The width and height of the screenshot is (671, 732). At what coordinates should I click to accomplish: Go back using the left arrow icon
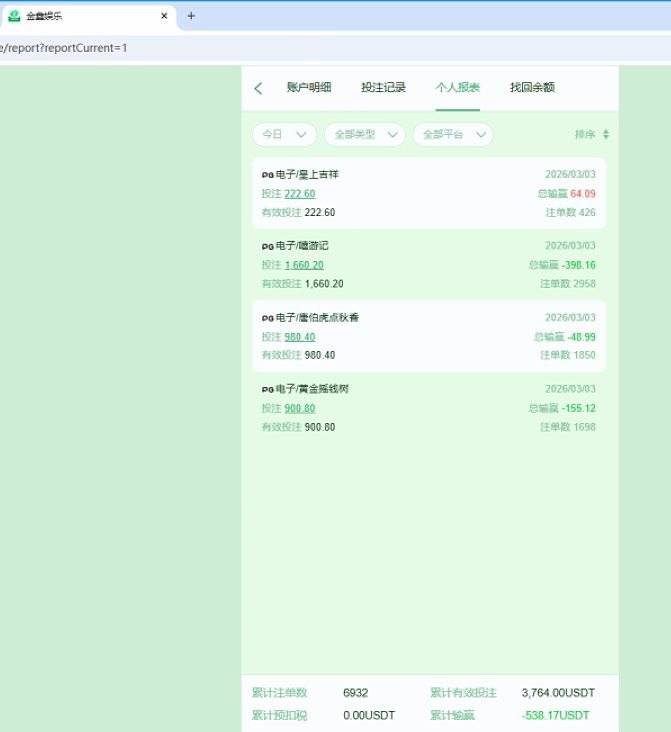point(258,88)
